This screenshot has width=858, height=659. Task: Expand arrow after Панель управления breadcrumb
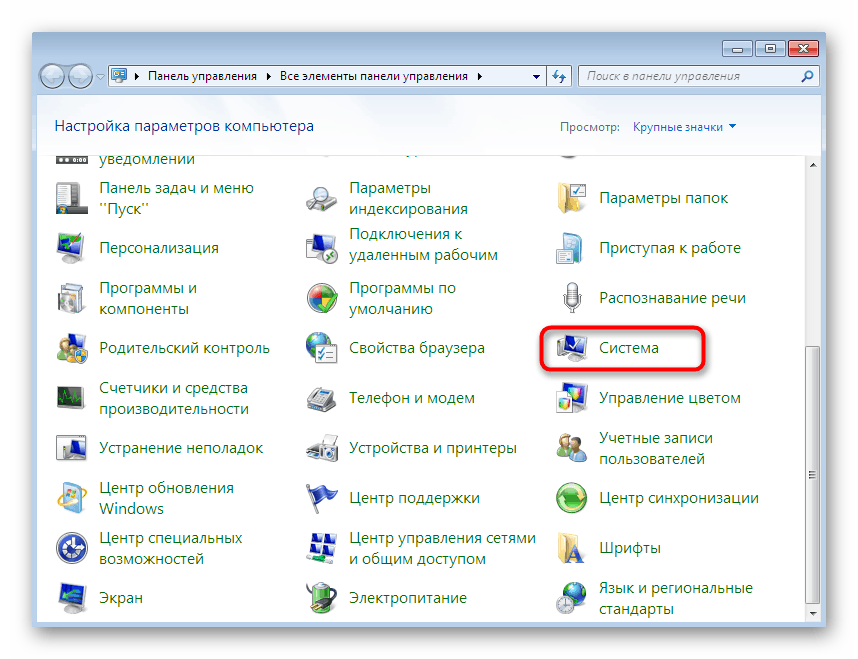269,76
